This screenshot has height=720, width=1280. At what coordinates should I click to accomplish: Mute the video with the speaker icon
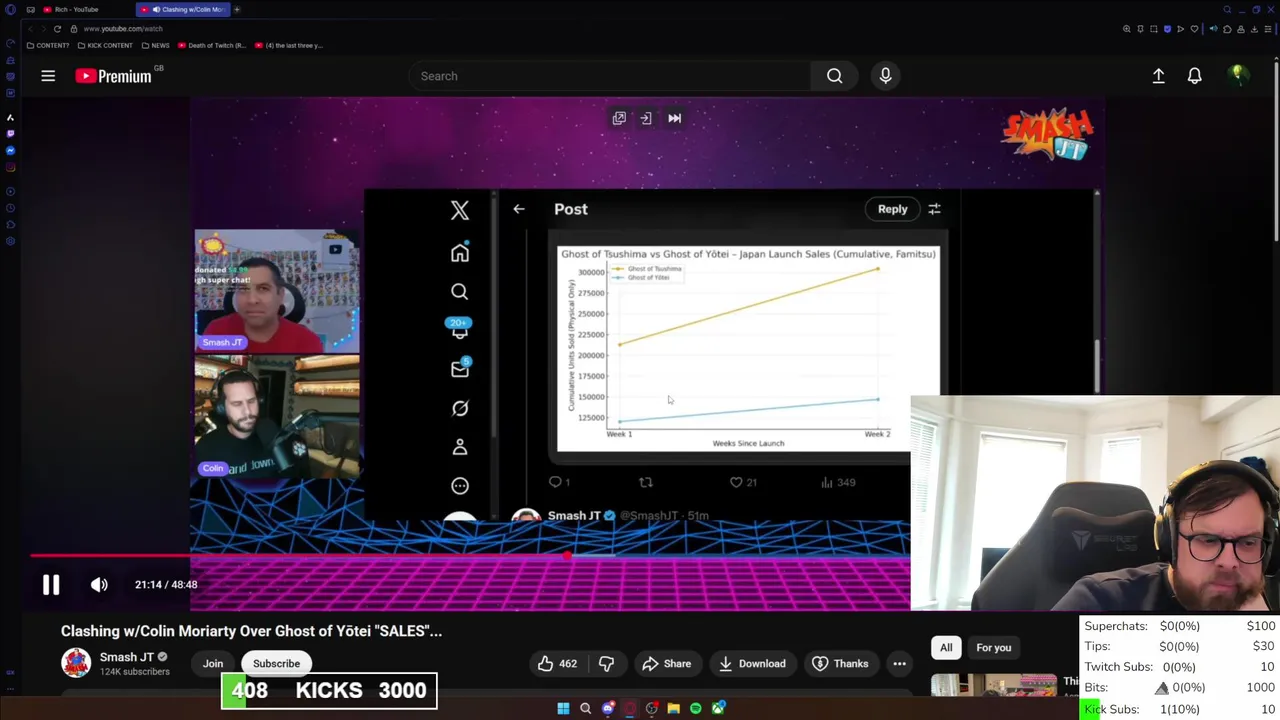(99, 585)
